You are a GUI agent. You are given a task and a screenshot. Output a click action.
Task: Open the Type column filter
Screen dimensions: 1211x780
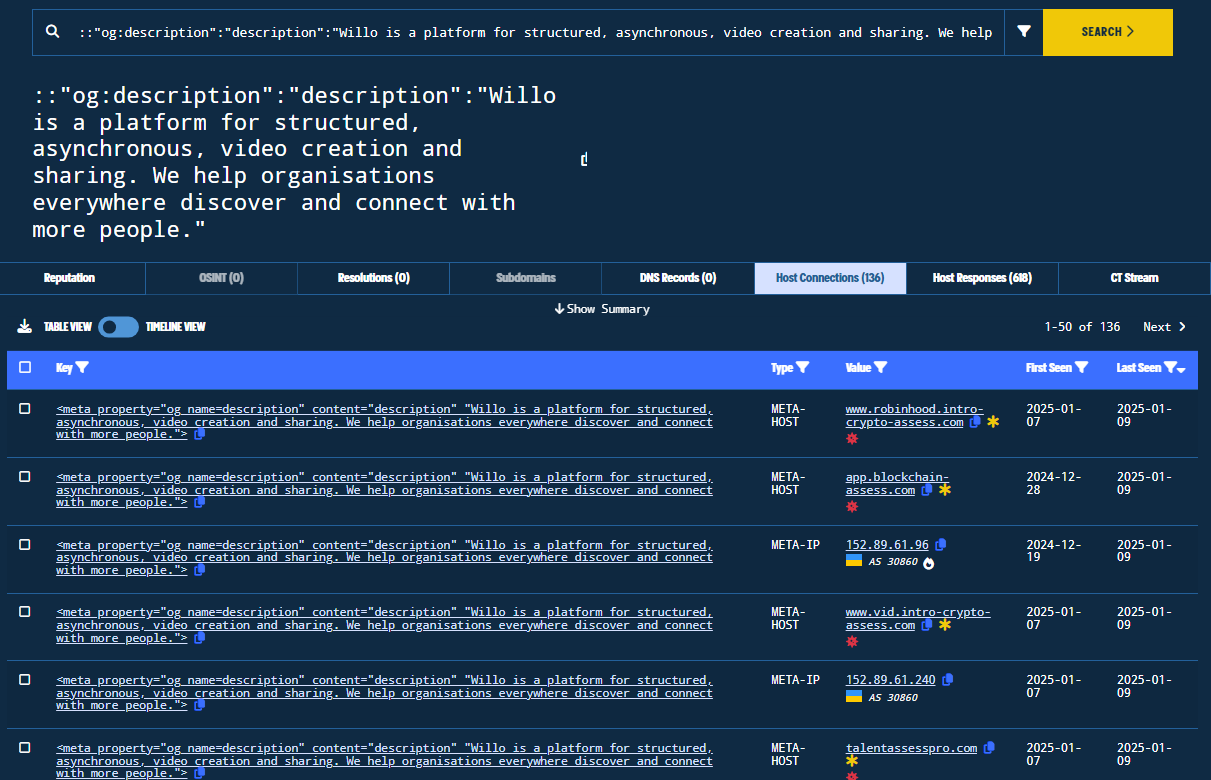(x=802, y=368)
